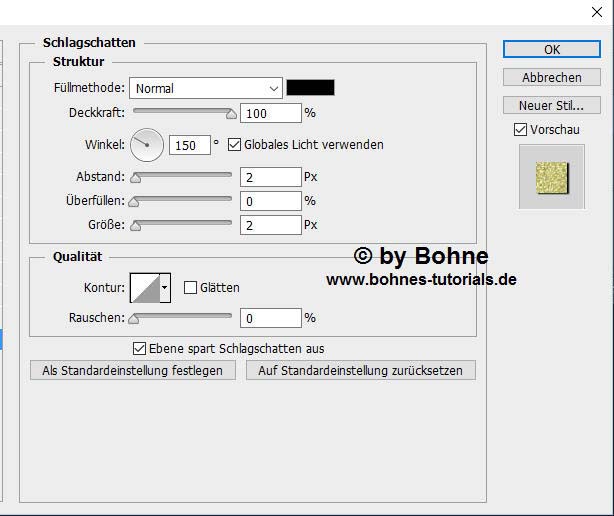Expand the Kontur picker arrow
Image resolution: width=614 pixels, height=516 pixels.
(x=165, y=288)
